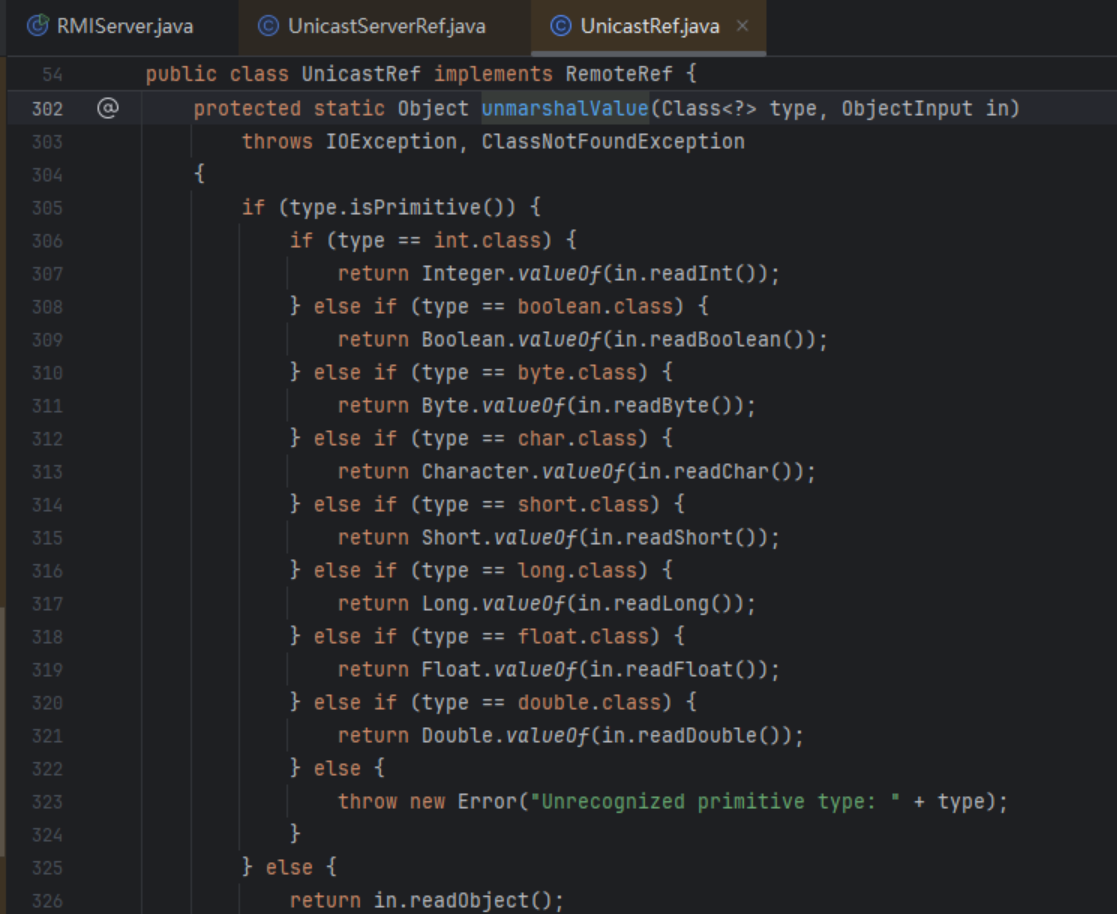Click line number 307 in the gutter
This screenshot has width=1117, height=914.
click(47, 273)
